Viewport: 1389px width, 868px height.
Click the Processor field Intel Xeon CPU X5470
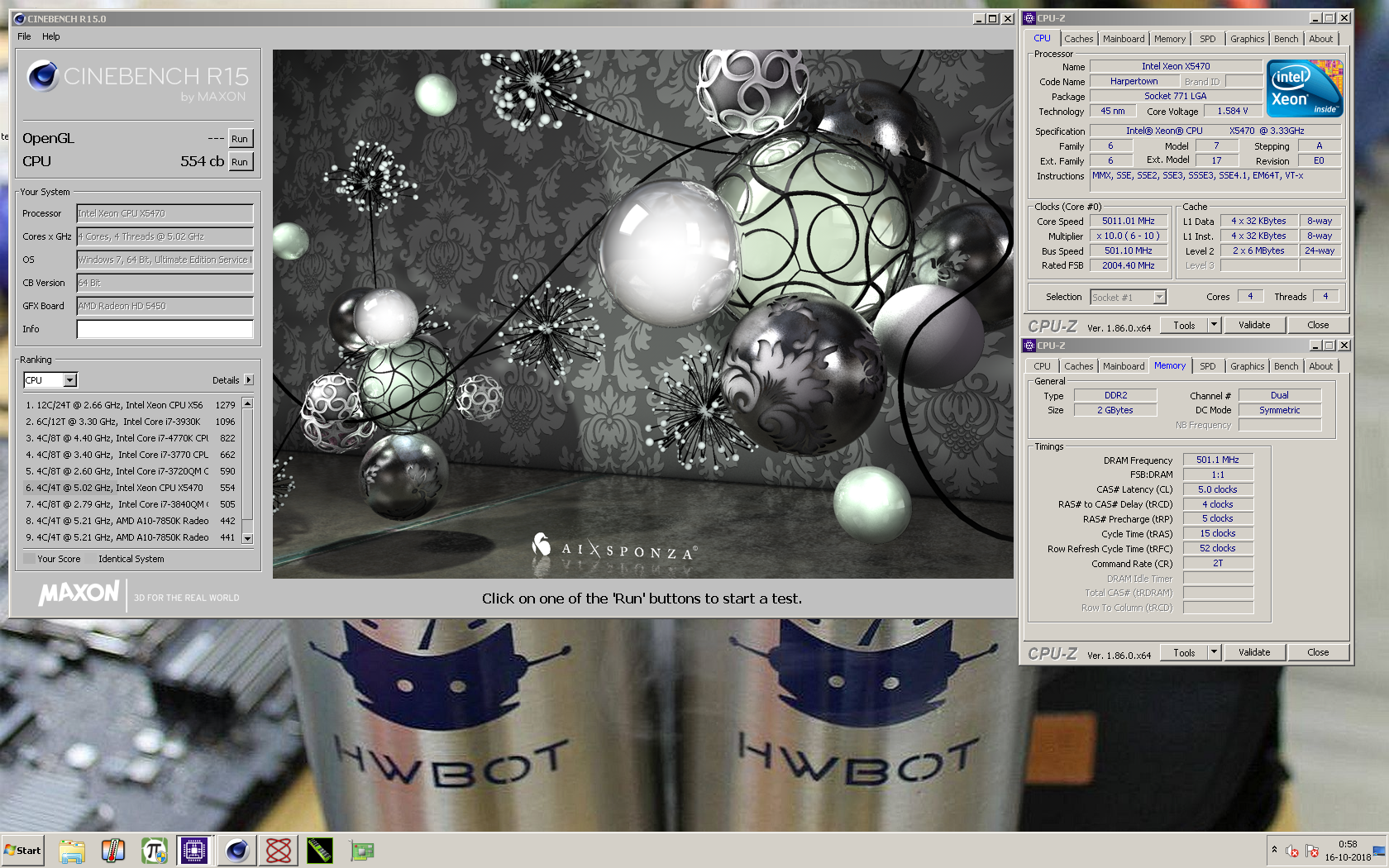point(165,213)
